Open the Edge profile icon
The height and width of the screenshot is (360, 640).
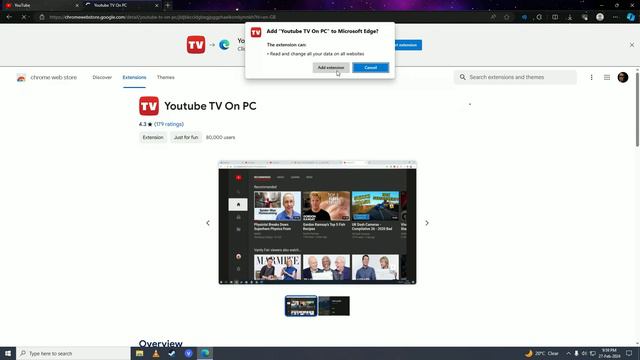[600, 17]
